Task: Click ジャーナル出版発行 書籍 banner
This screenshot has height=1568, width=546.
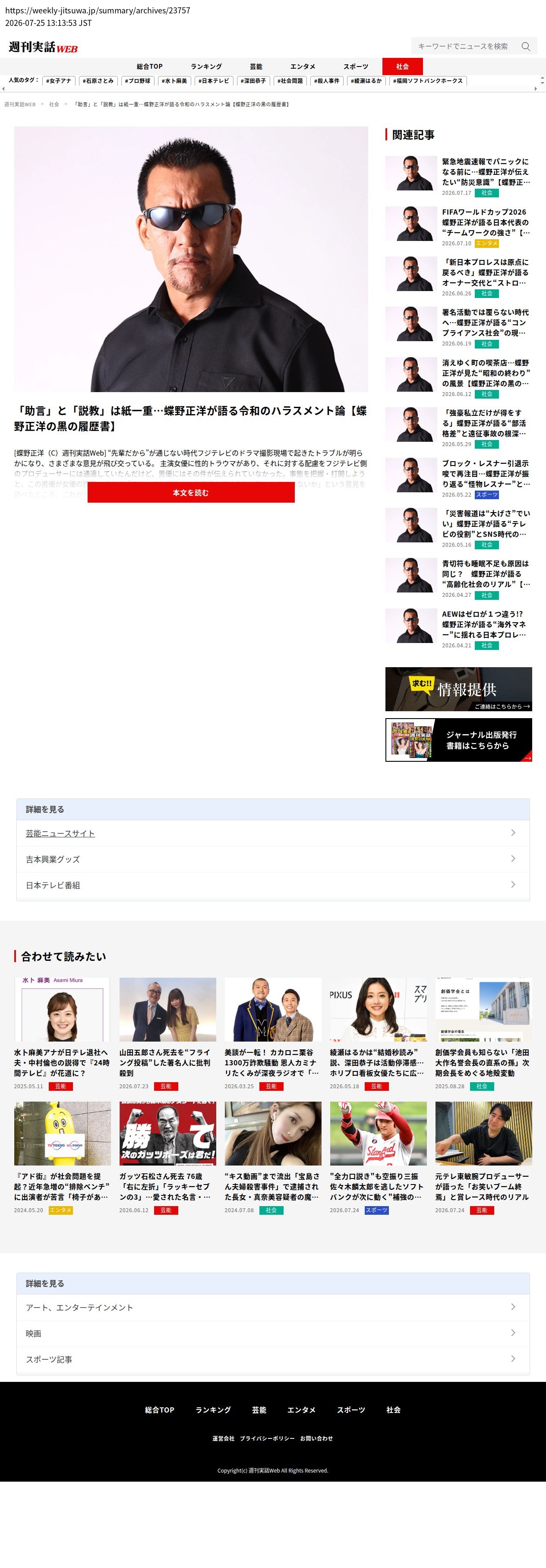Action: click(x=458, y=740)
